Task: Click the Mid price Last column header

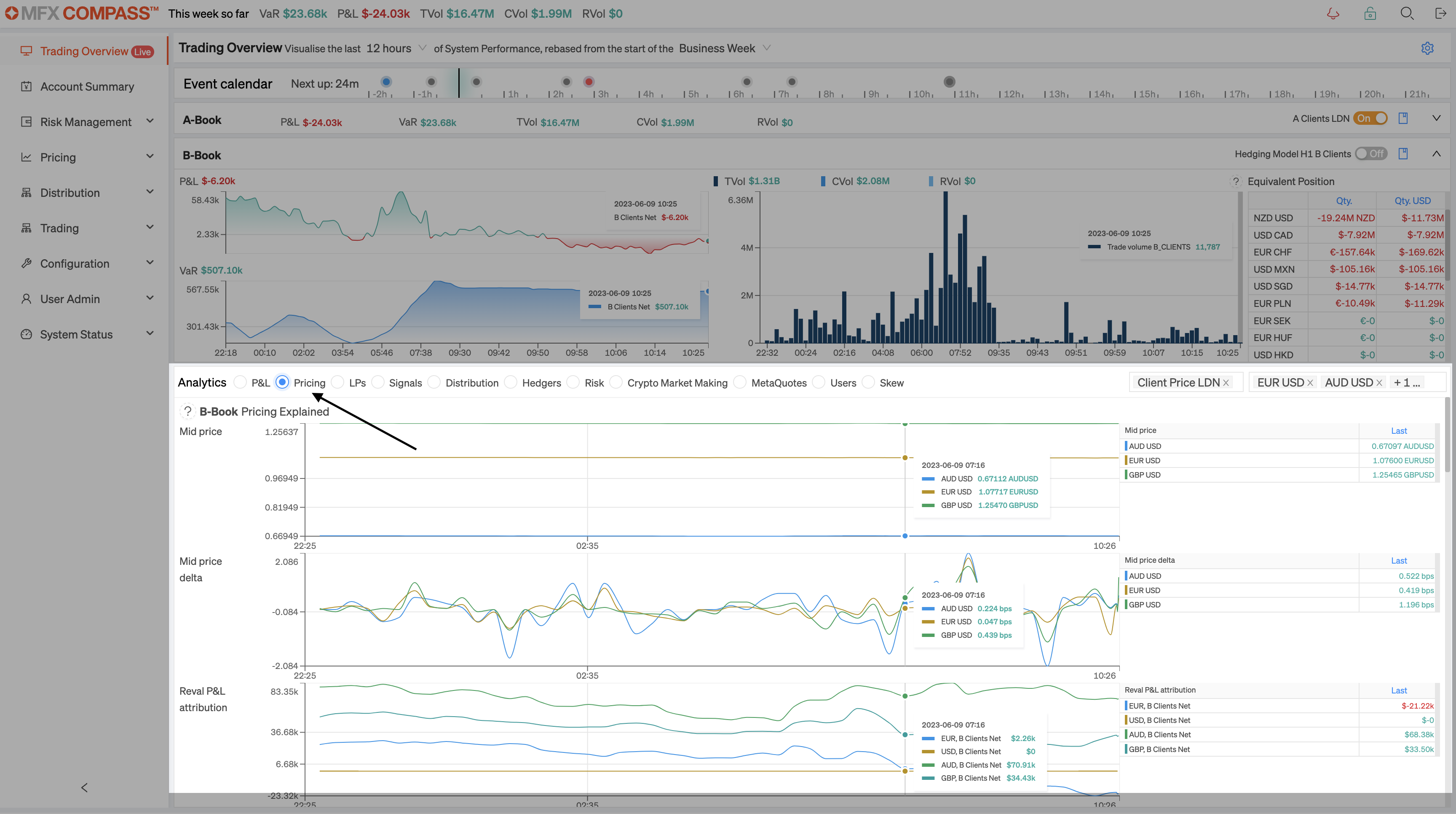Action: pyautogui.click(x=1398, y=430)
